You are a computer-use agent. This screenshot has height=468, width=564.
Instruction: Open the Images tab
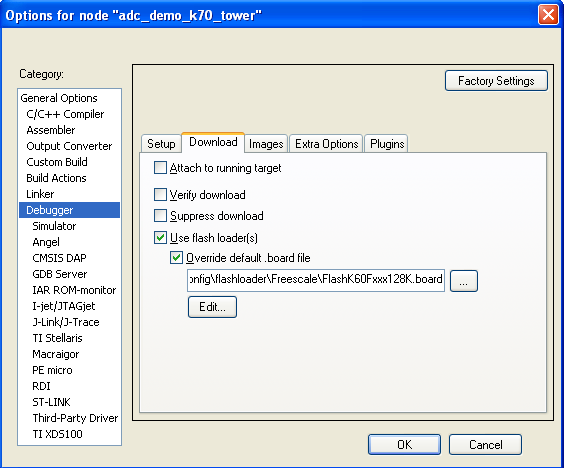266,144
